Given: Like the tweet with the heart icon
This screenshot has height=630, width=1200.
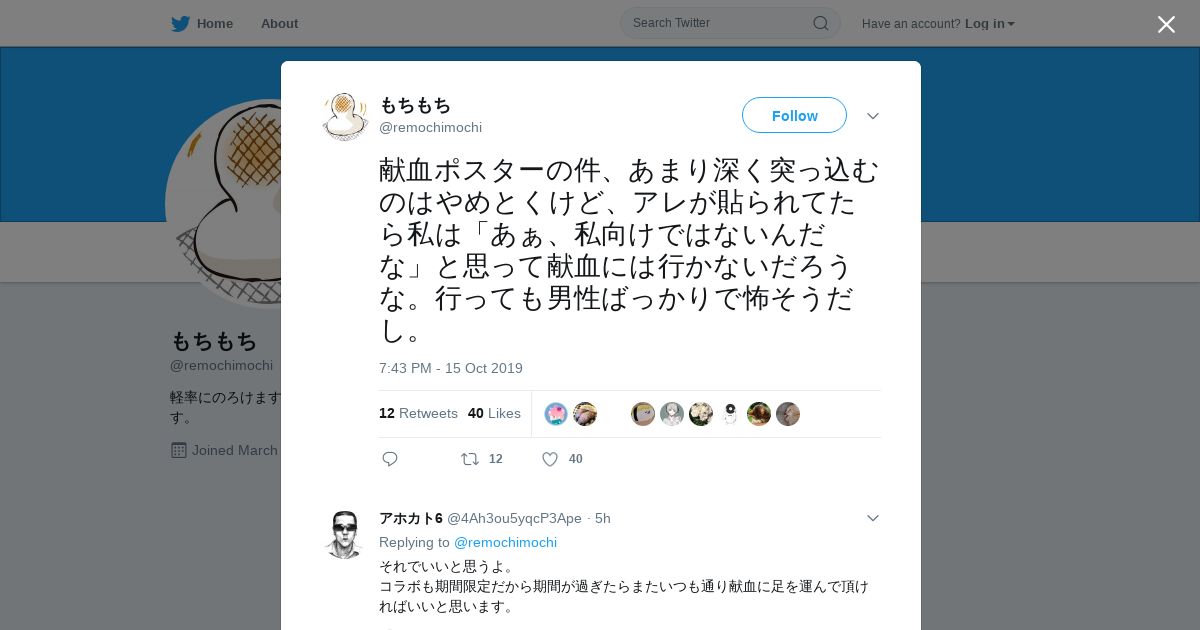Looking at the screenshot, I should tap(549, 459).
